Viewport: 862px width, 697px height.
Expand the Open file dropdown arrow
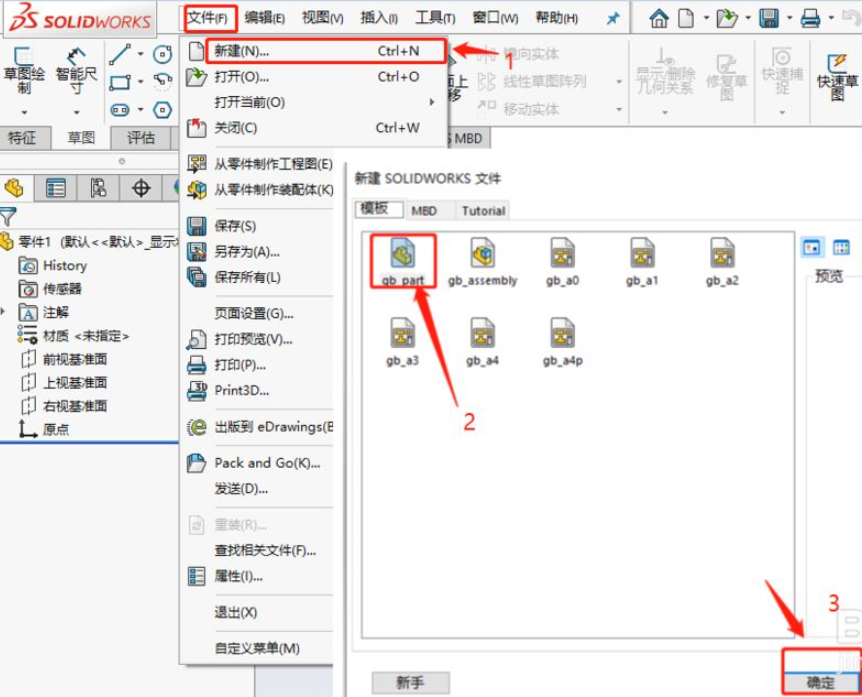point(748,18)
